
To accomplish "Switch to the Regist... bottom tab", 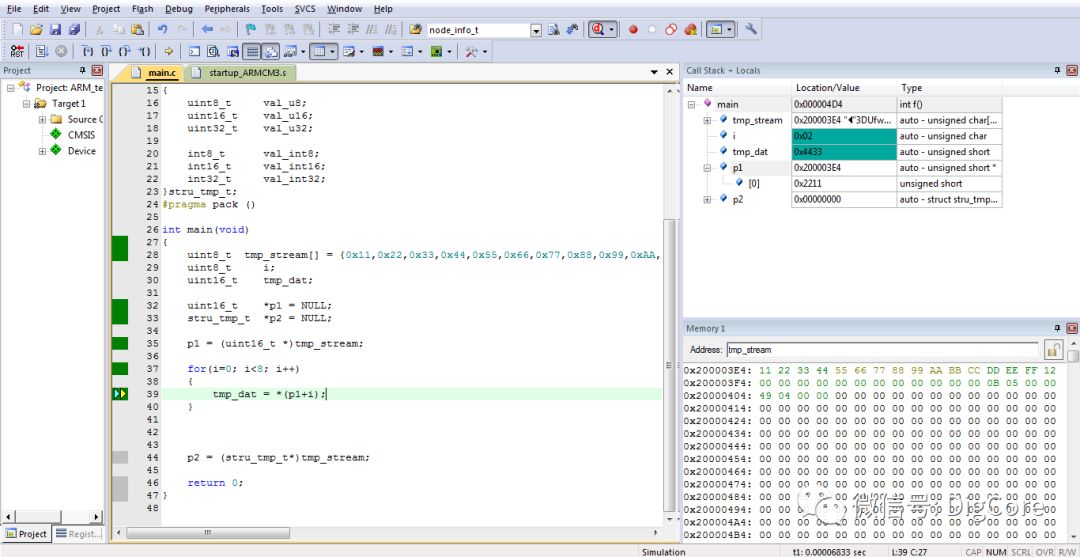I will tap(79, 534).
